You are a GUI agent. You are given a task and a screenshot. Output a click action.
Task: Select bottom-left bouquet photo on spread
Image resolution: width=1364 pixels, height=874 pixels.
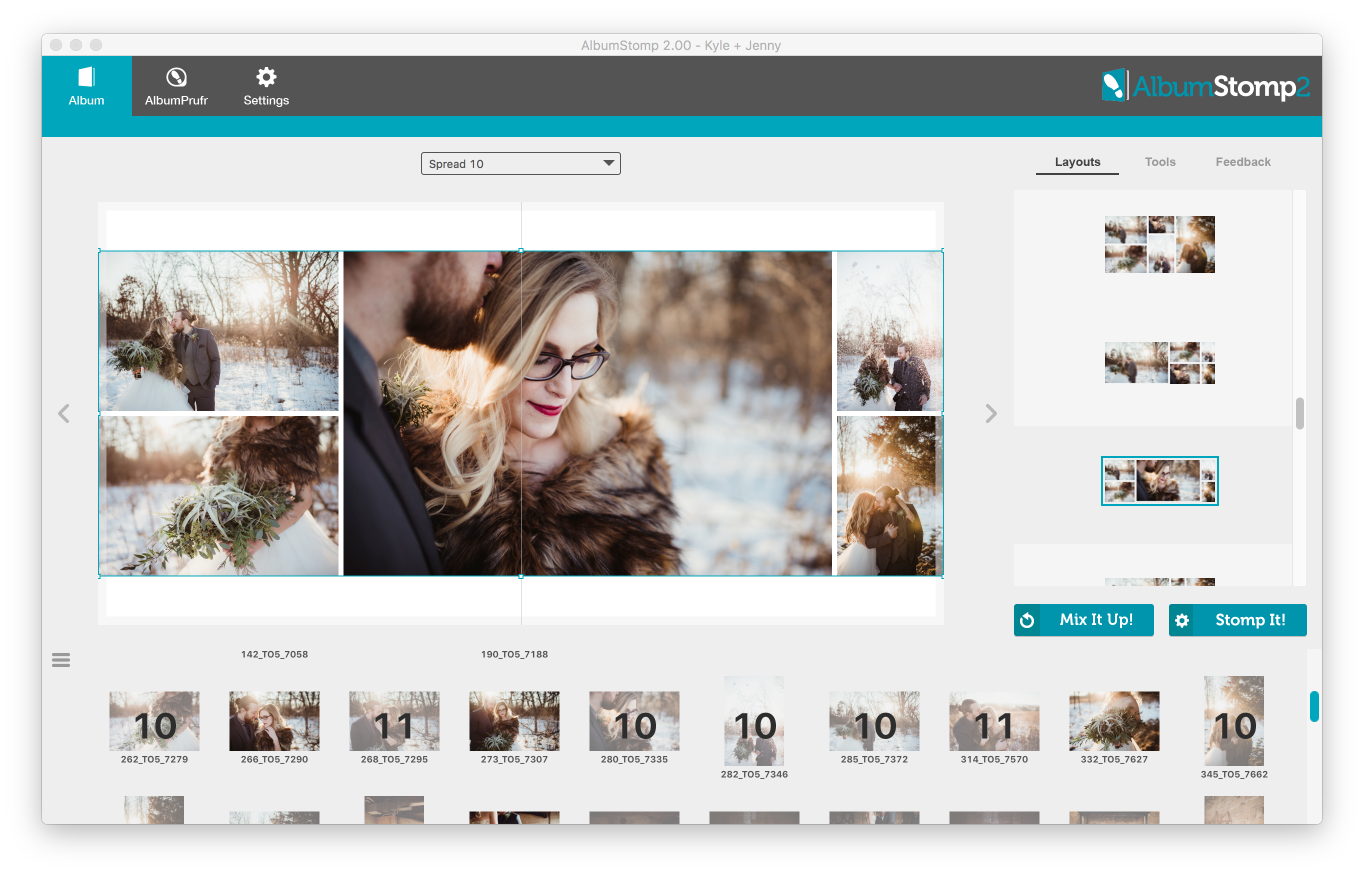(x=219, y=496)
